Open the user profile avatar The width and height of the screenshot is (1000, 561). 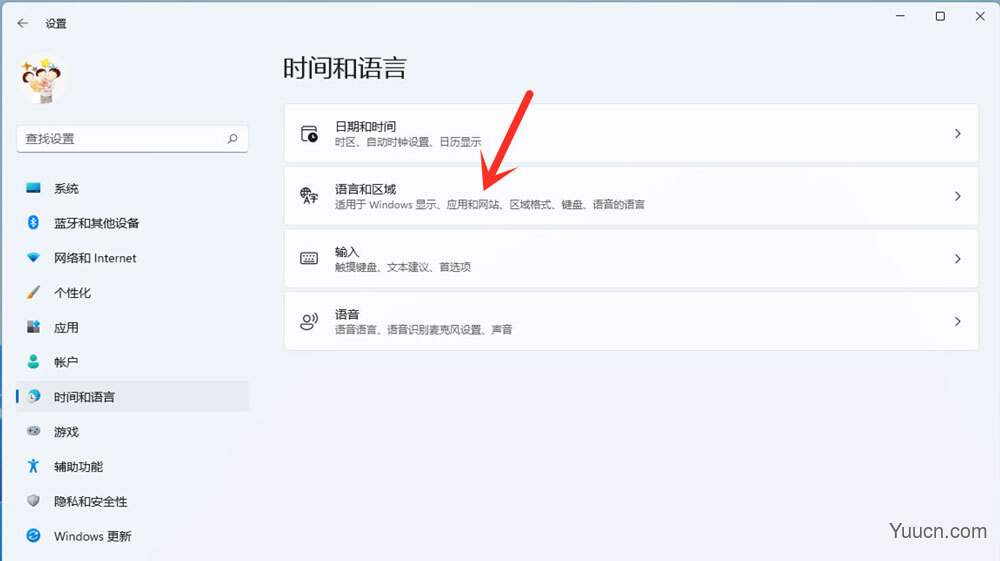41,80
